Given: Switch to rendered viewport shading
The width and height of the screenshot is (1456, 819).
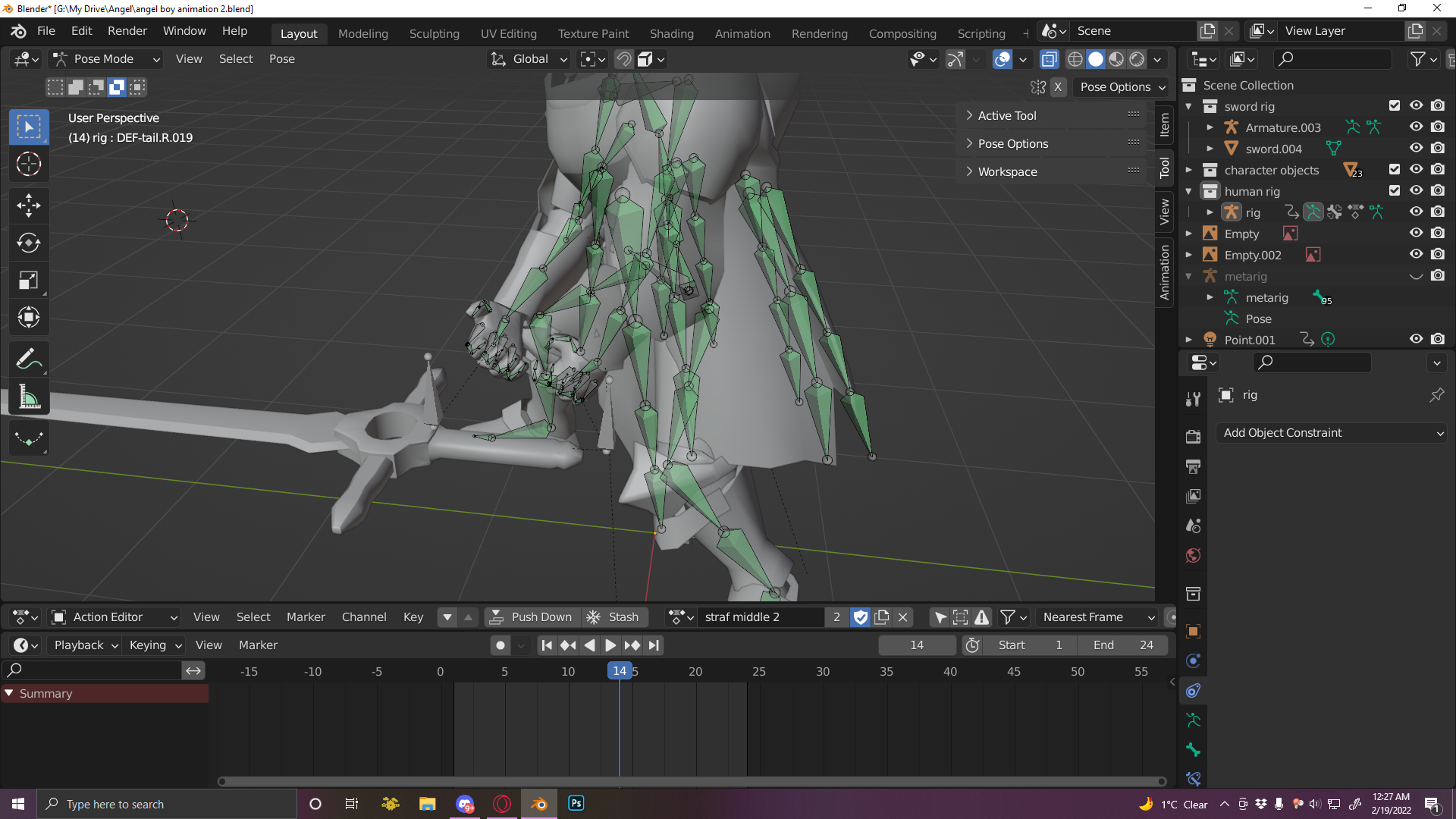Looking at the screenshot, I should [1137, 59].
